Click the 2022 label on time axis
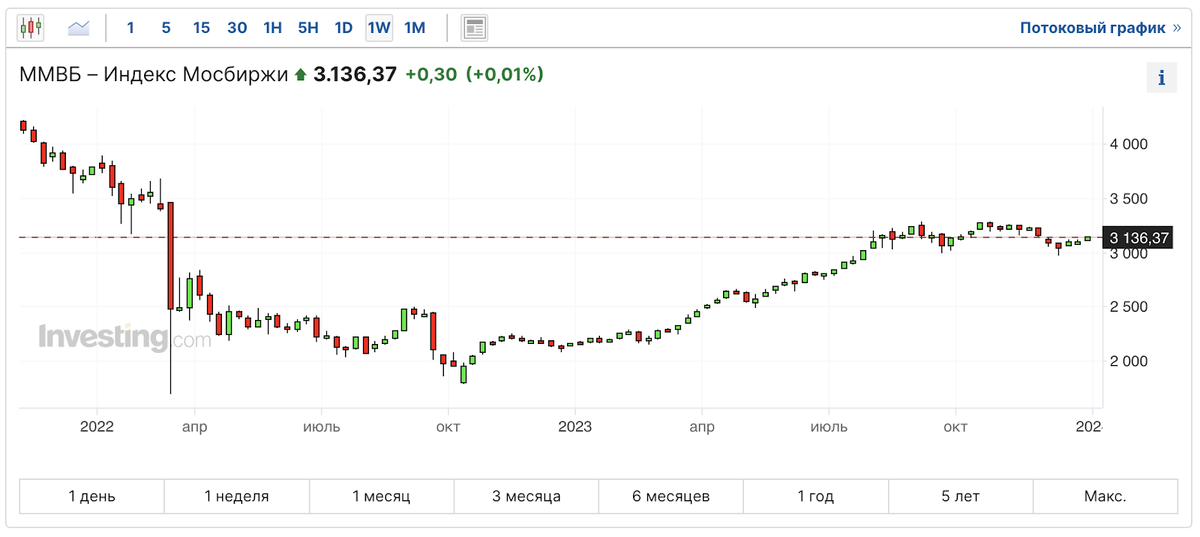This screenshot has width=1200, height=537. tap(96, 426)
